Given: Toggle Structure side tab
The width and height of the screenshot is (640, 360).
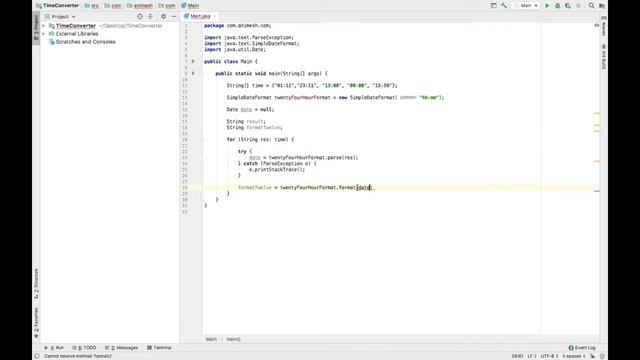Looking at the screenshot, I should [x=36, y=284].
